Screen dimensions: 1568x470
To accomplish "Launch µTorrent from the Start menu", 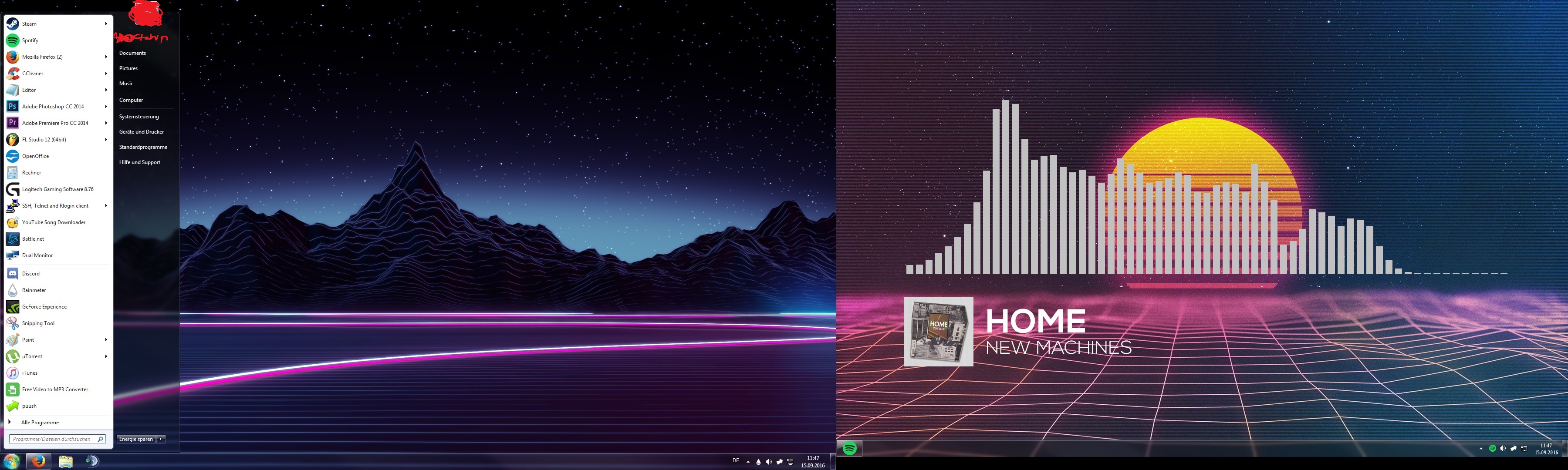I will pos(58,356).
